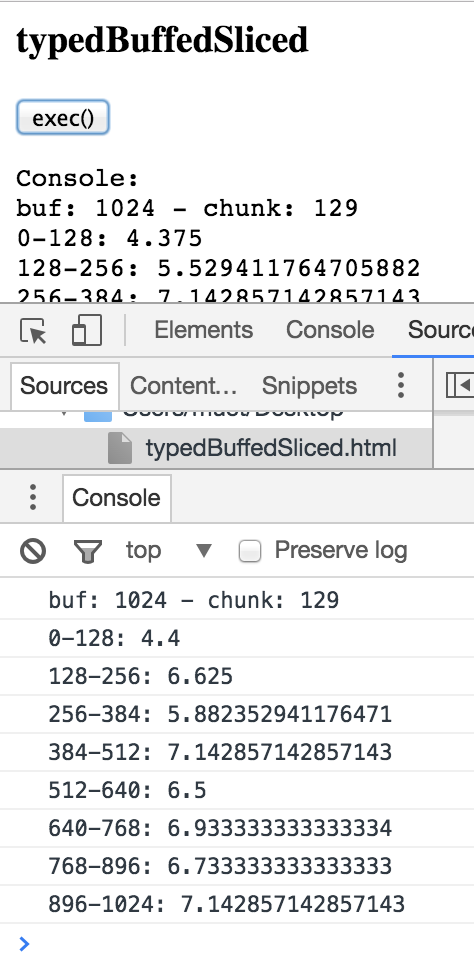Screen dimensions: 474x960
Task: Open the top context dropdown arrow
Action: (203, 551)
